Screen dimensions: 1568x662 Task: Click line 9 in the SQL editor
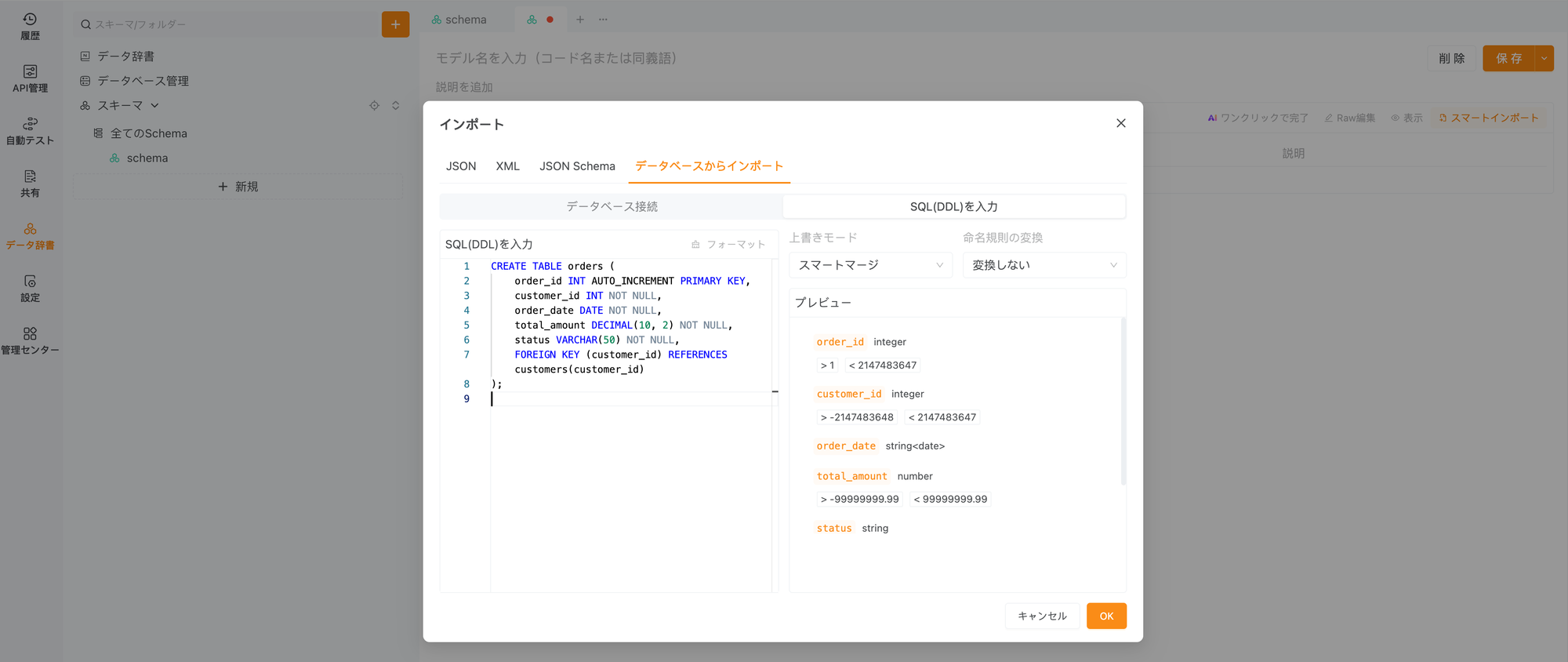point(631,399)
